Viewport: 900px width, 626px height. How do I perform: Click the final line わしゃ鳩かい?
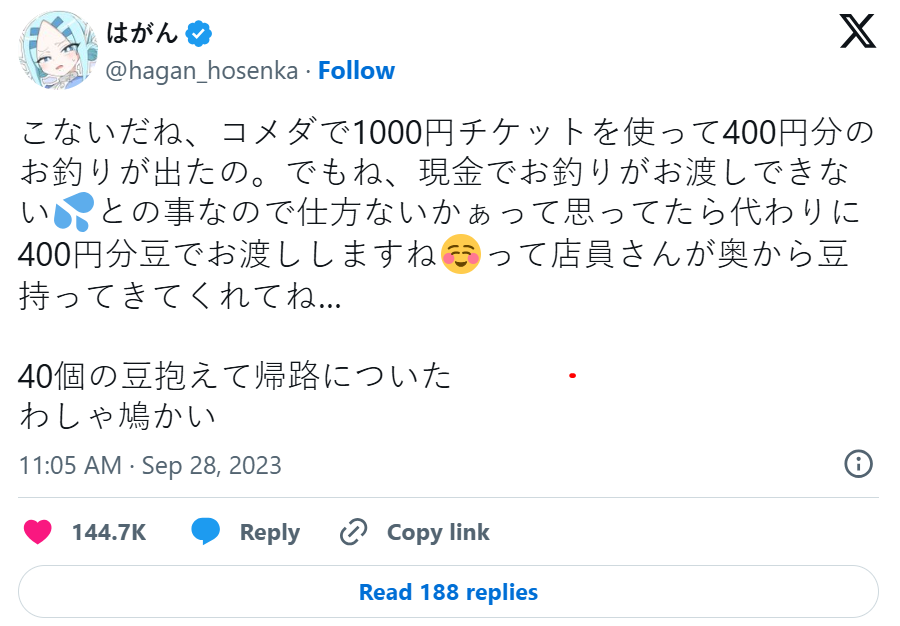(x=117, y=416)
